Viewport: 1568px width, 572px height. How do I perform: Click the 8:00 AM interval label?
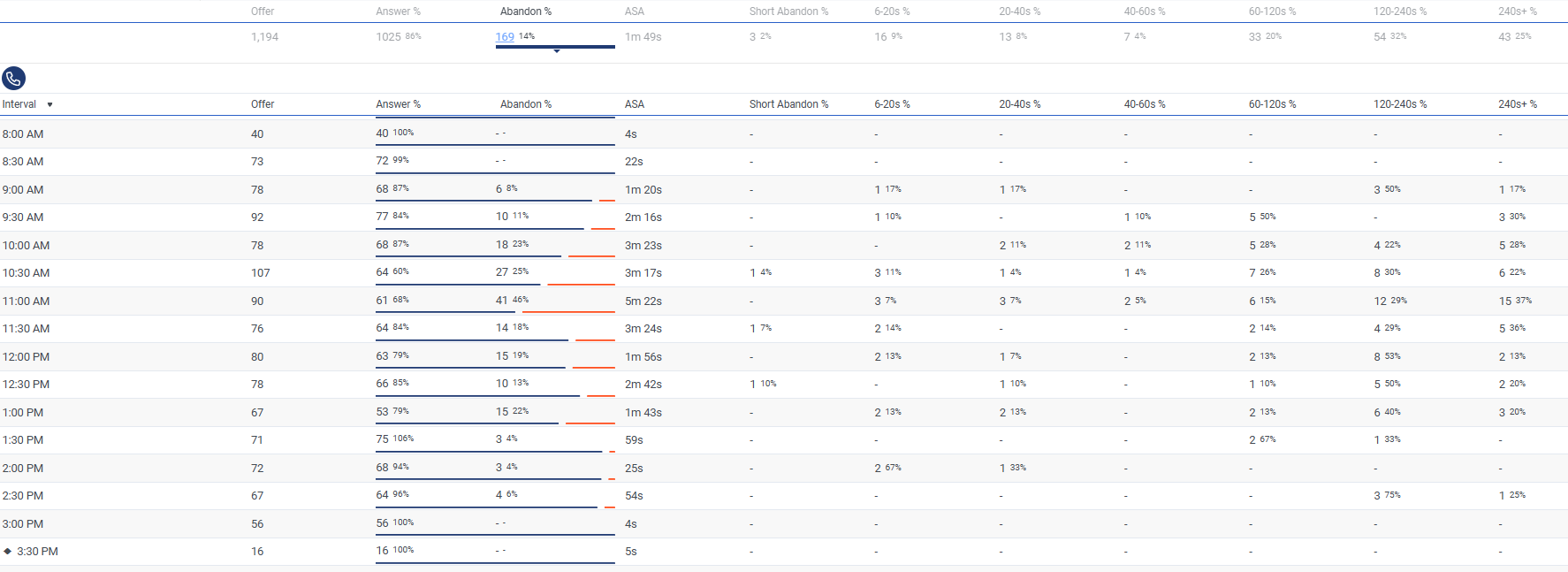23,134
